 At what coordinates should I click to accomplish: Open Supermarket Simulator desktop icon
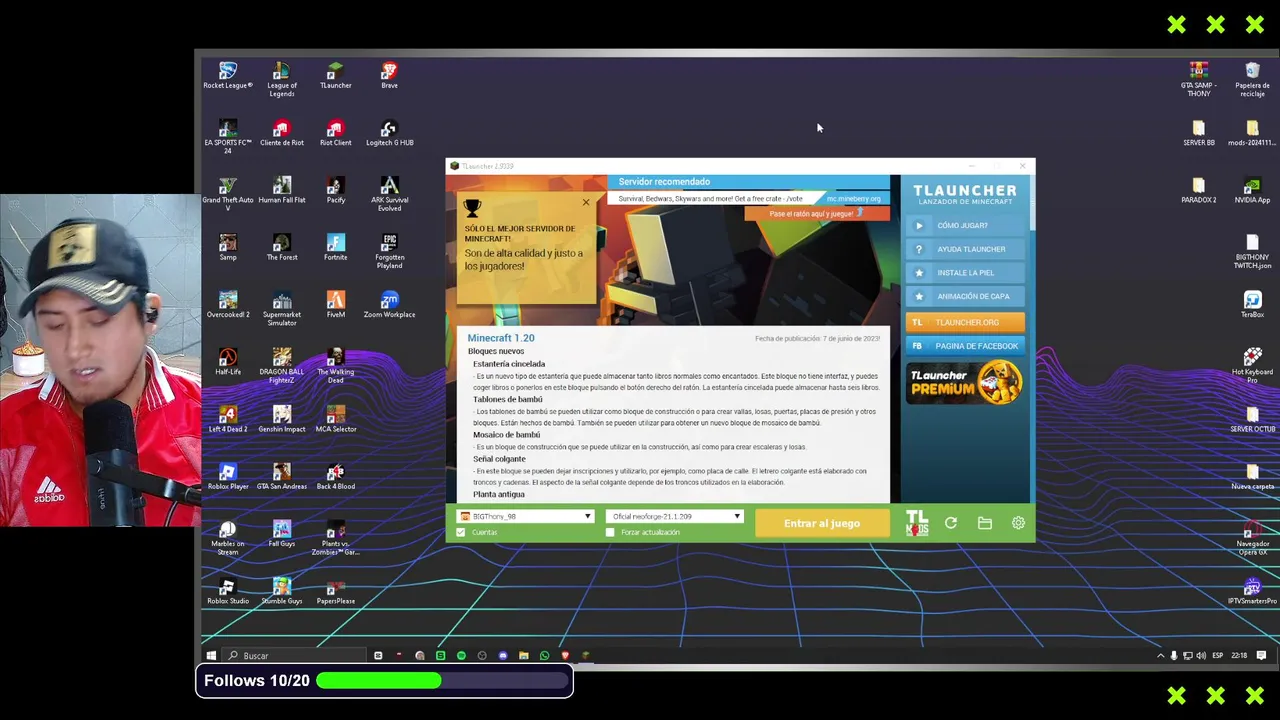point(282,308)
